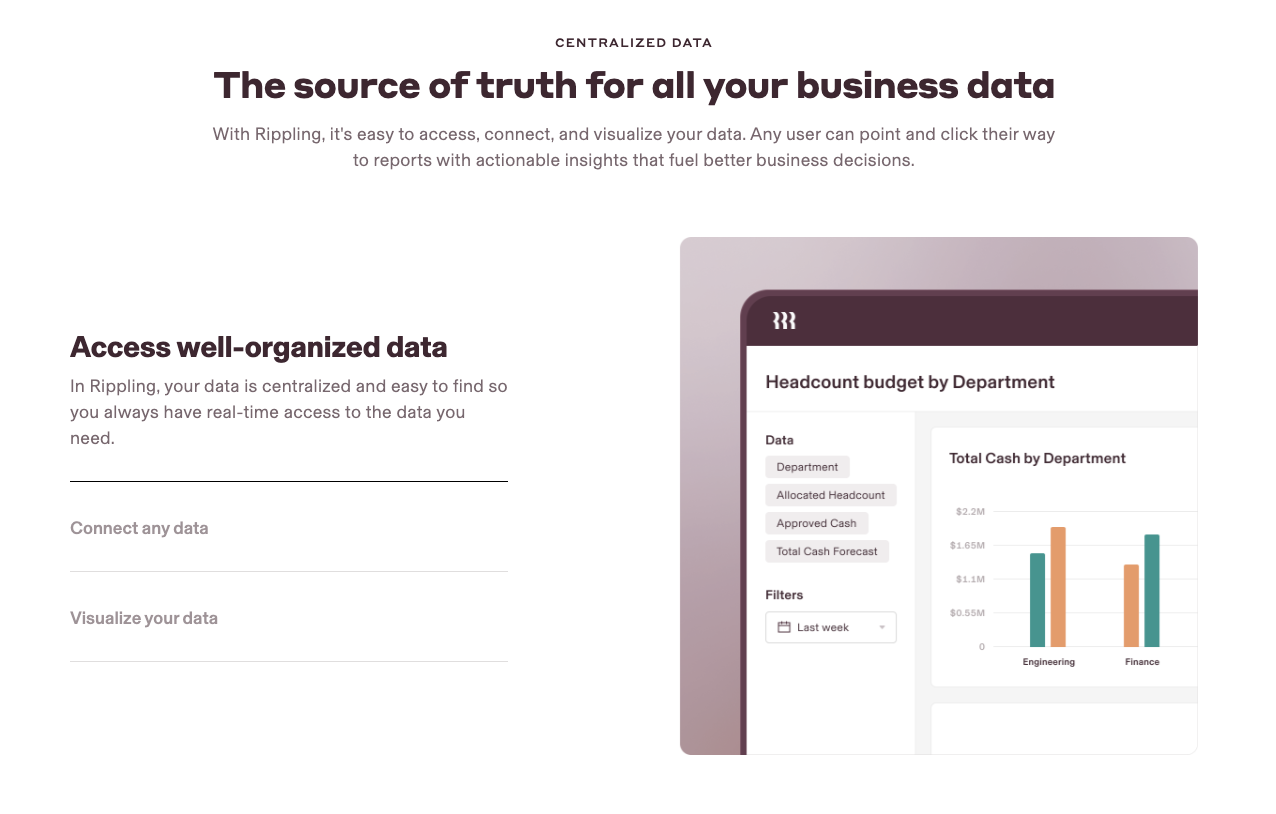Click the Total Cash by Department chart title

pos(1037,458)
